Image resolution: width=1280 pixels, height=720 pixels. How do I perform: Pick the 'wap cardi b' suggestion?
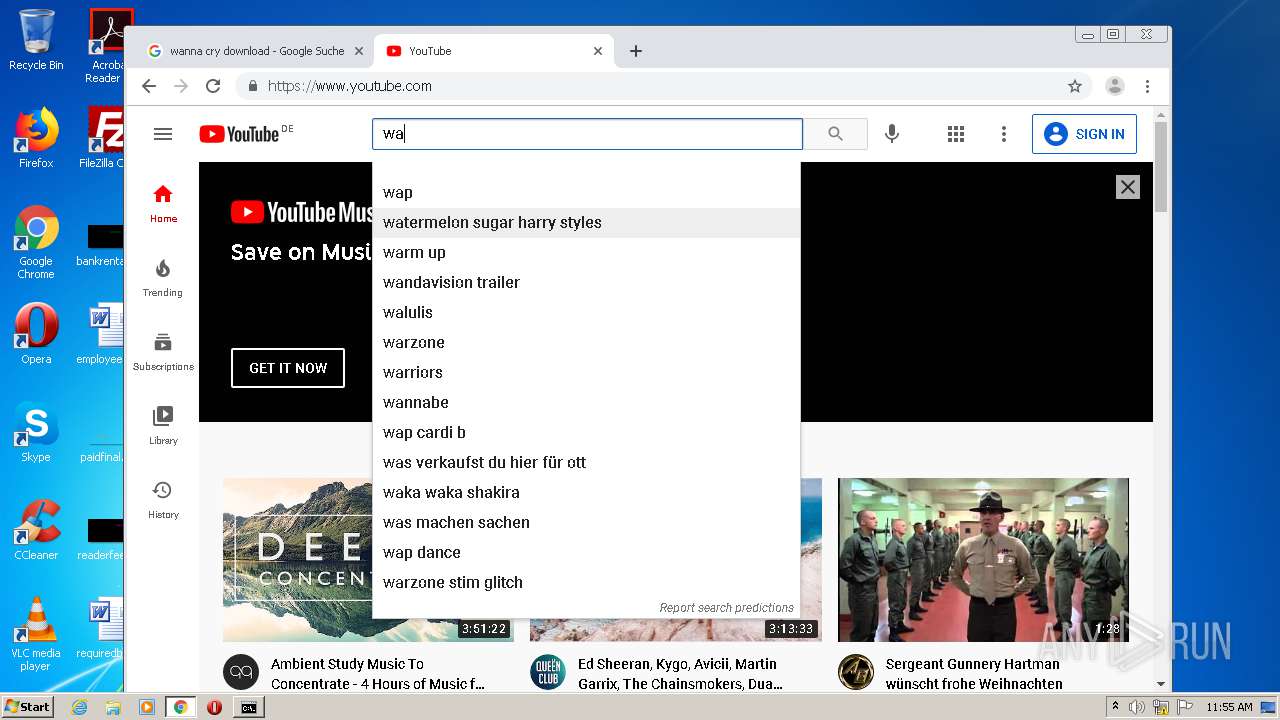586,432
